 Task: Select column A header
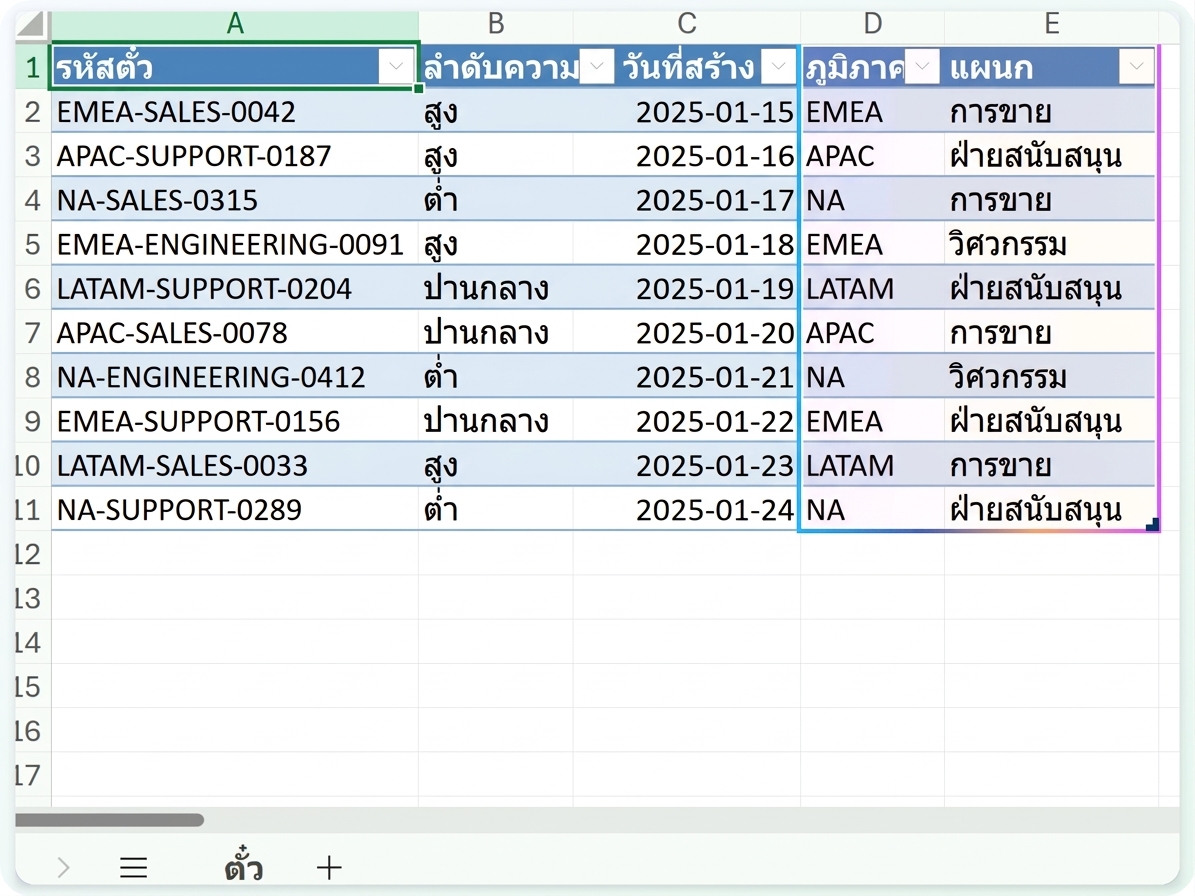tap(235, 24)
